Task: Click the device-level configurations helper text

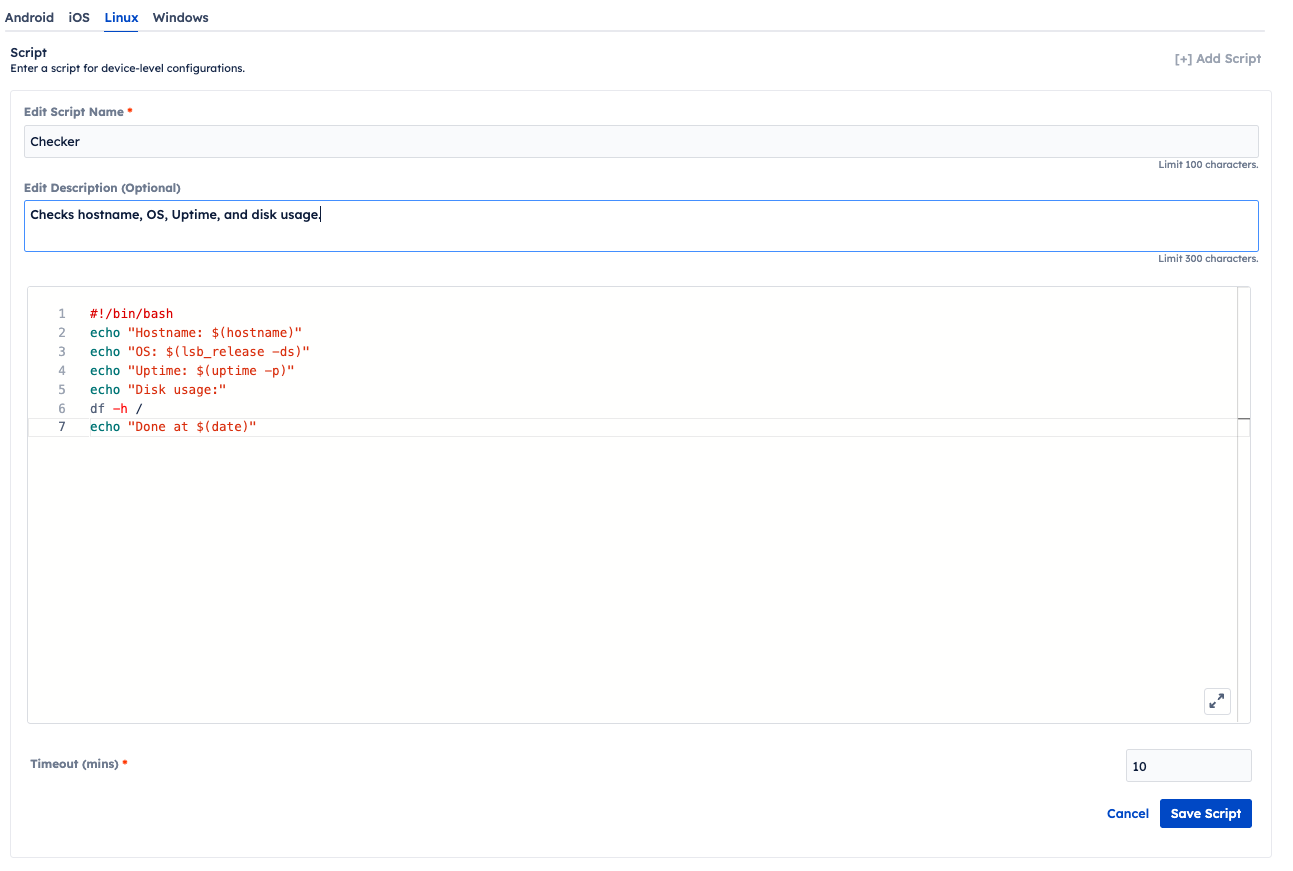Action: tap(128, 69)
